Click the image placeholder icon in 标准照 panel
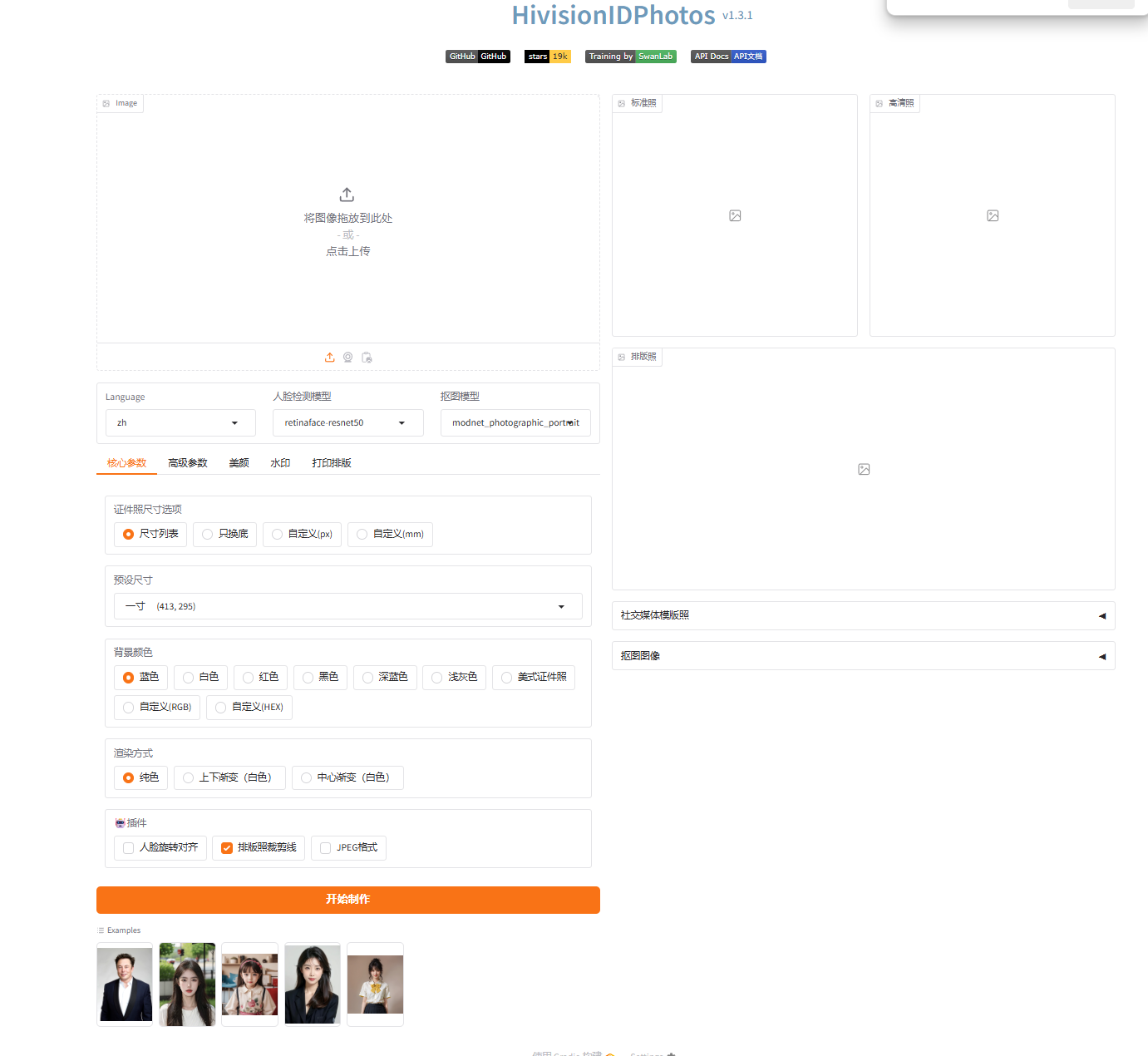1148x1056 pixels. point(735,216)
